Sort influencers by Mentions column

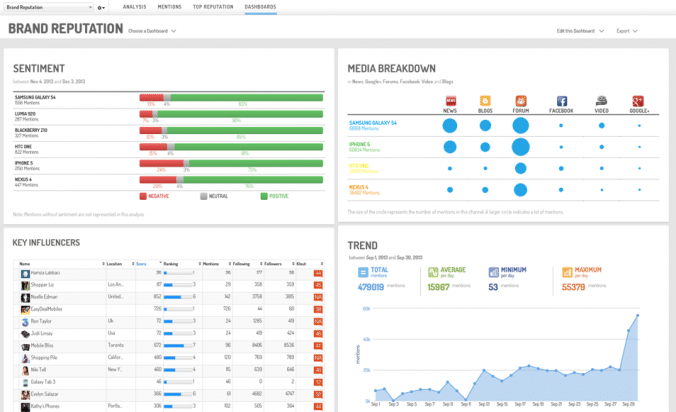tap(216, 264)
